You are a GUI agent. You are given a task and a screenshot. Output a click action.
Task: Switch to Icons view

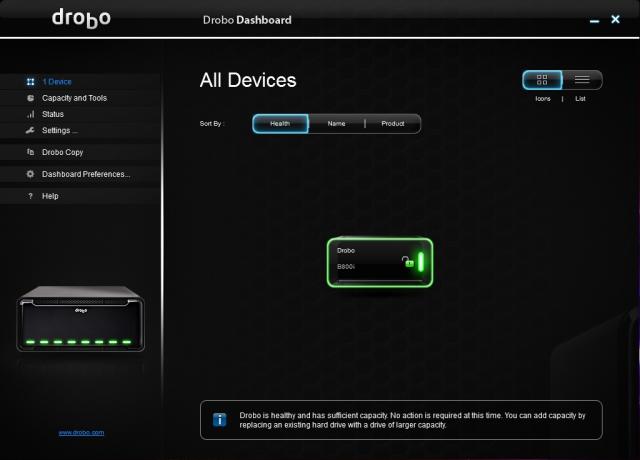tap(542, 80)
